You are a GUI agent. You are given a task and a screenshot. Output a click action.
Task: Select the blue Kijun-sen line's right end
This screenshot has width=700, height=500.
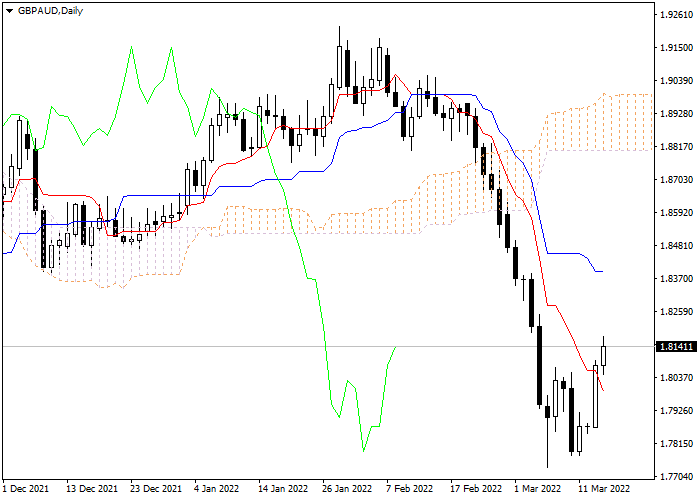(601, 271)
